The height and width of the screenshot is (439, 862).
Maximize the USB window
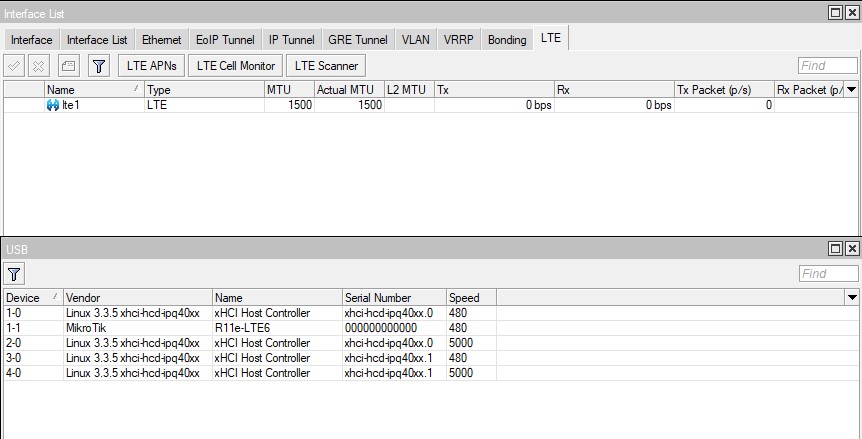pos(836,249)
